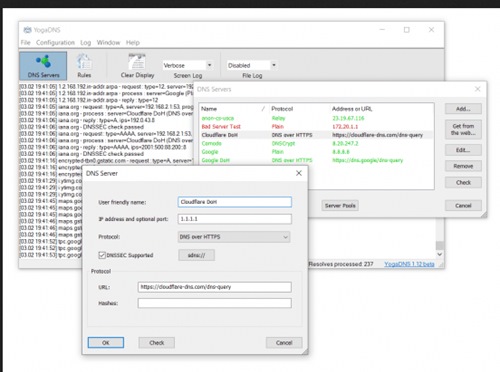Click Remove in DNS Servers window
Image resolution: width=500 pixels, height=372 pixels.
click(x=463, y=166)
